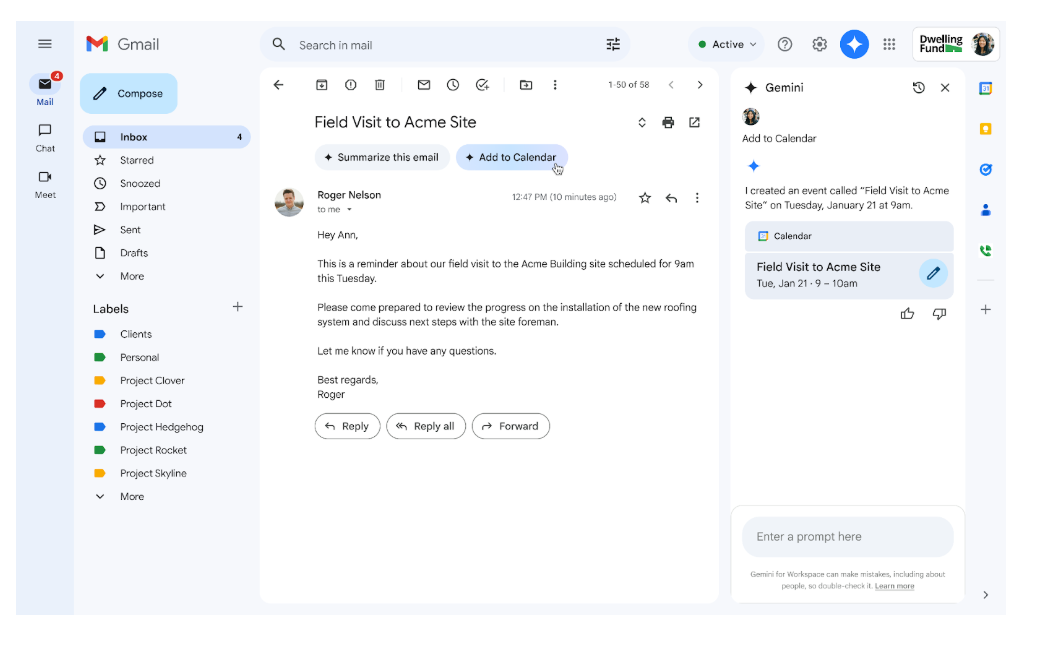Screen dimensions: 1040x648
Task: Expand recipient details next to 'to me'
Action: tap(349, 210)
